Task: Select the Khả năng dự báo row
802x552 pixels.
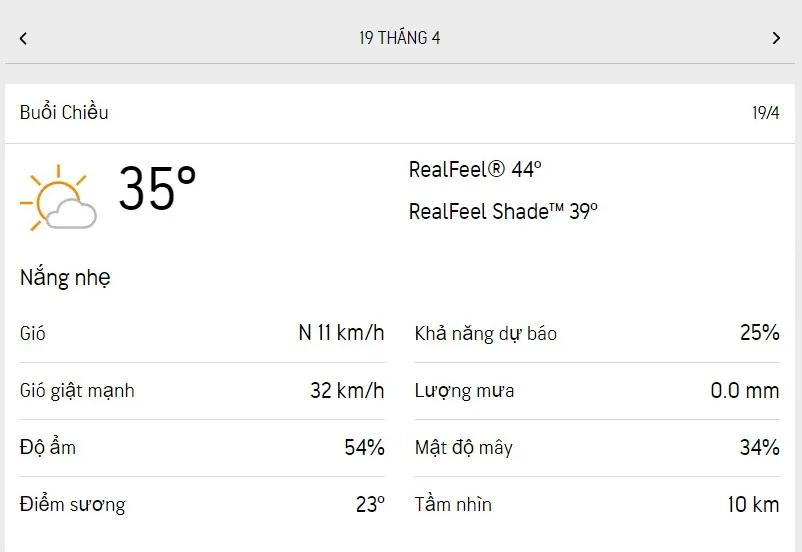Action: click(x=597, y=333)
